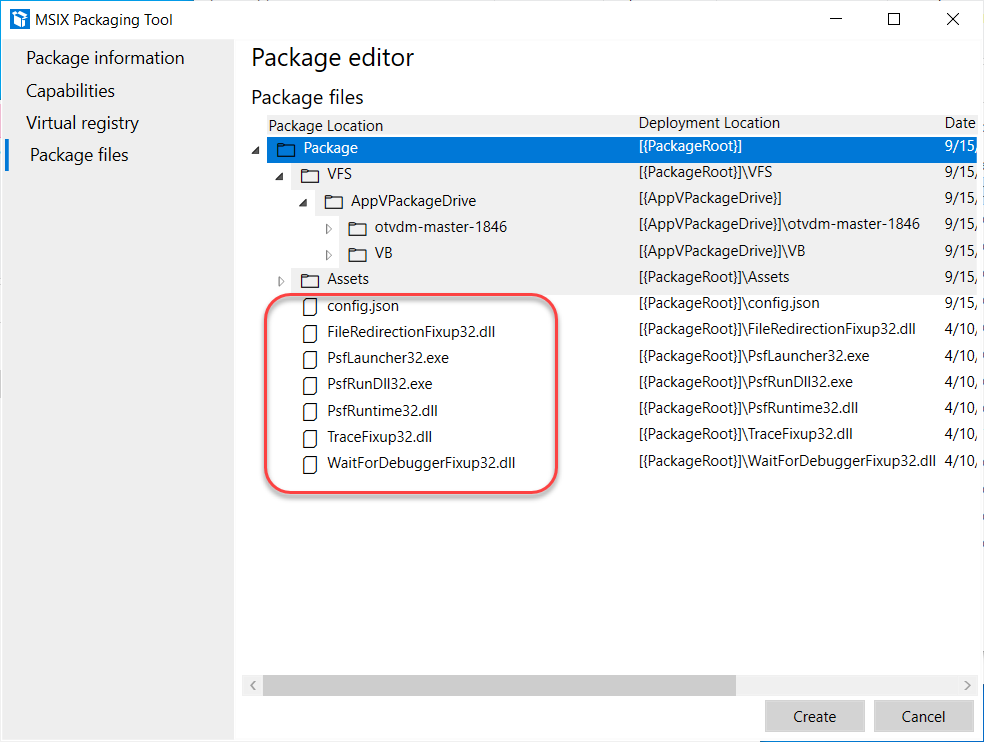Screen dimensions: 984x742
Task: Click the Assets folder icon
Action: click(x=310, y=280)
